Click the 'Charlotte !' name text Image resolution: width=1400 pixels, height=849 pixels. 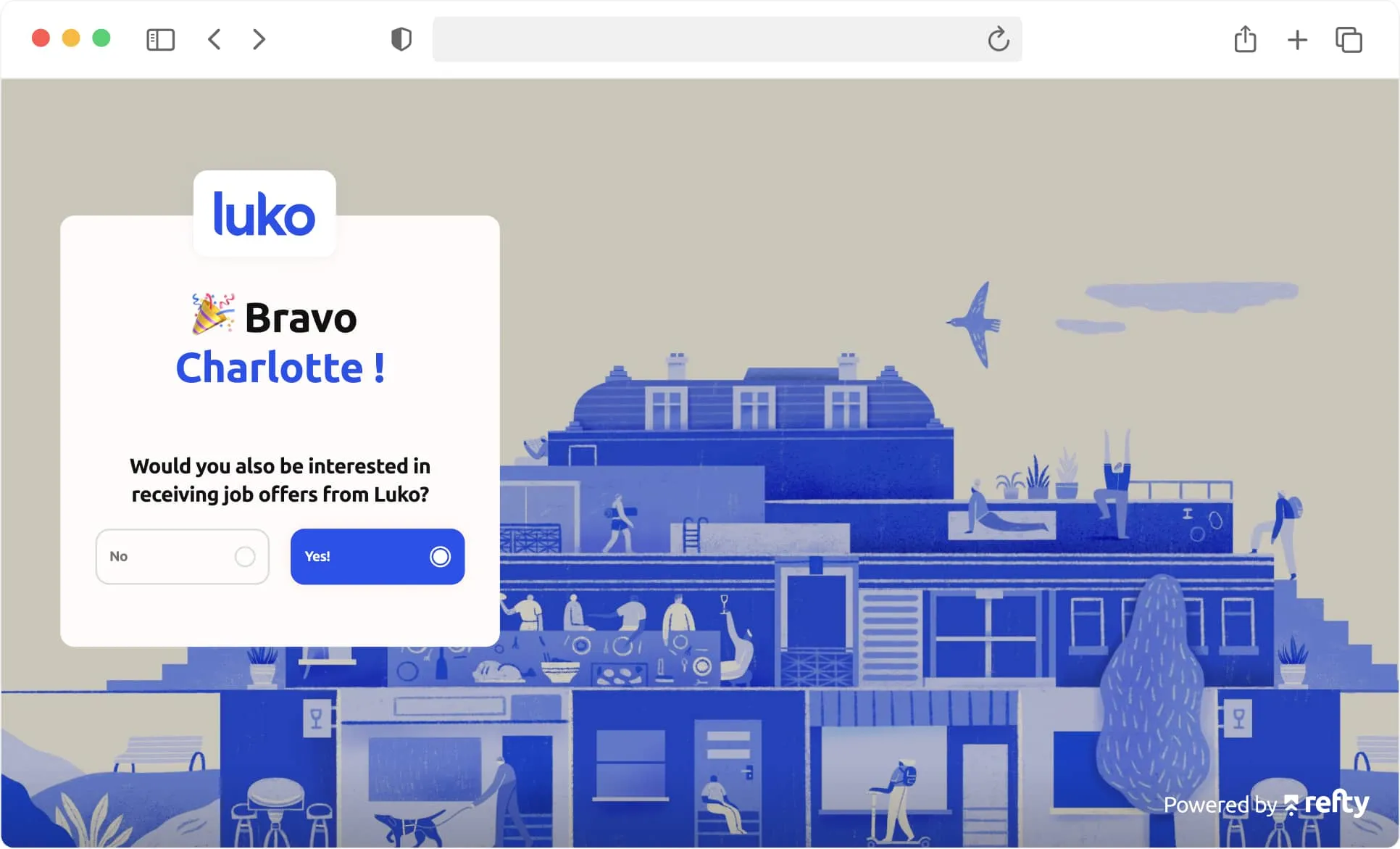point(280,368)
